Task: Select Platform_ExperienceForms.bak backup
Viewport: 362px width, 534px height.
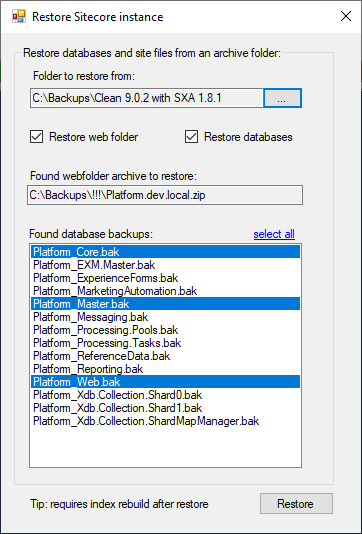Action: click(166, 278)
